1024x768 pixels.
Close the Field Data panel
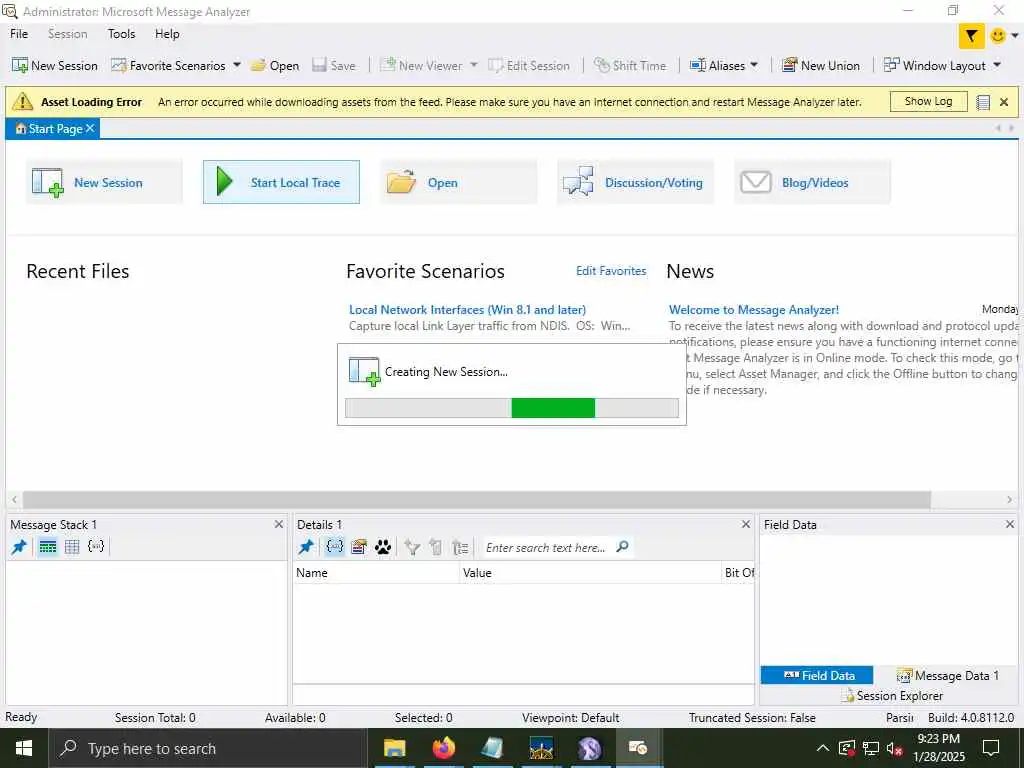1010,524
